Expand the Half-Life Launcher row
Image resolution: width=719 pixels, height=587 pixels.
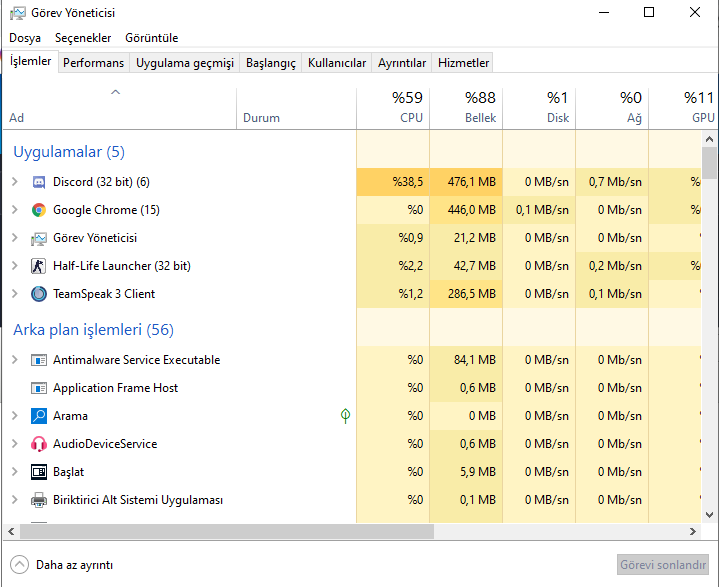tap(15, 266)
